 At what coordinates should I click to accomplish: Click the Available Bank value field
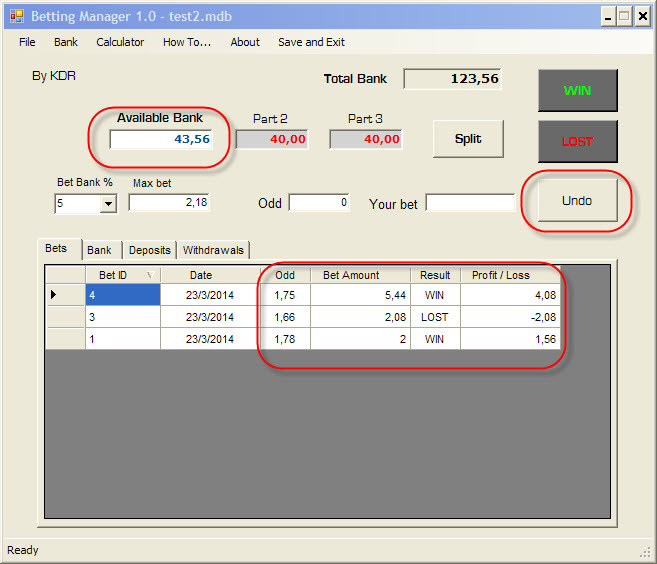tap(161, 140)
